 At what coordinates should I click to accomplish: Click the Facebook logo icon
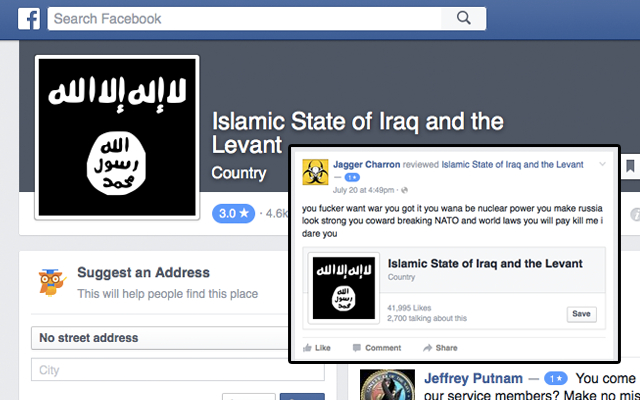tap(29, 19)
